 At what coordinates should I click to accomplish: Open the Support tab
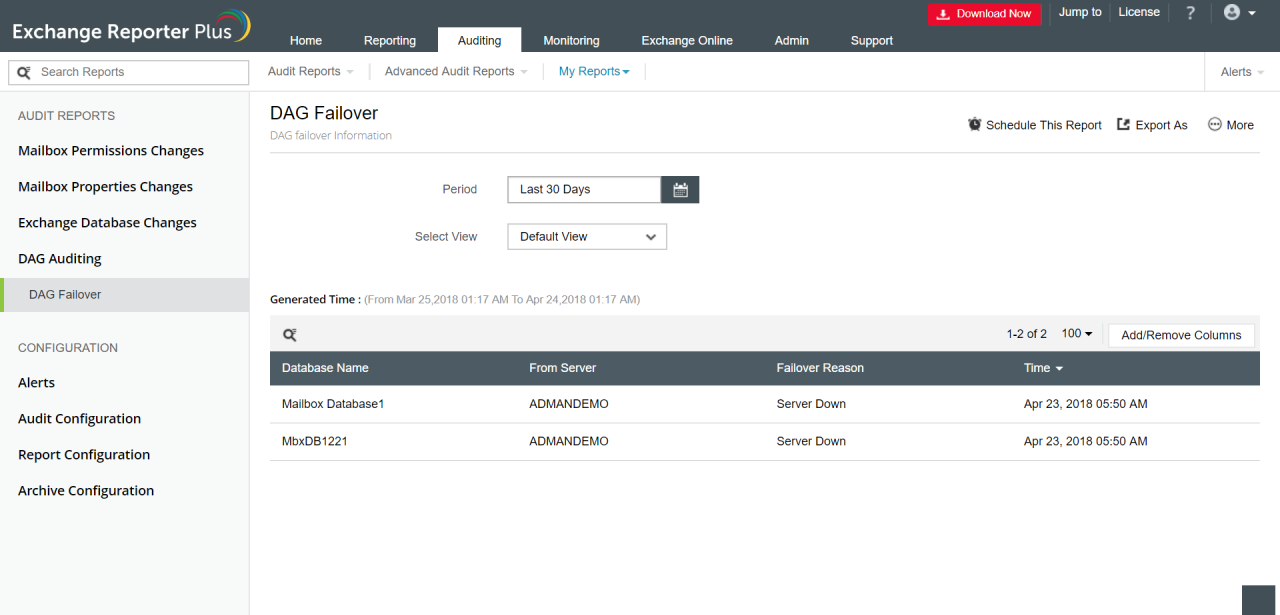[872, 41]
